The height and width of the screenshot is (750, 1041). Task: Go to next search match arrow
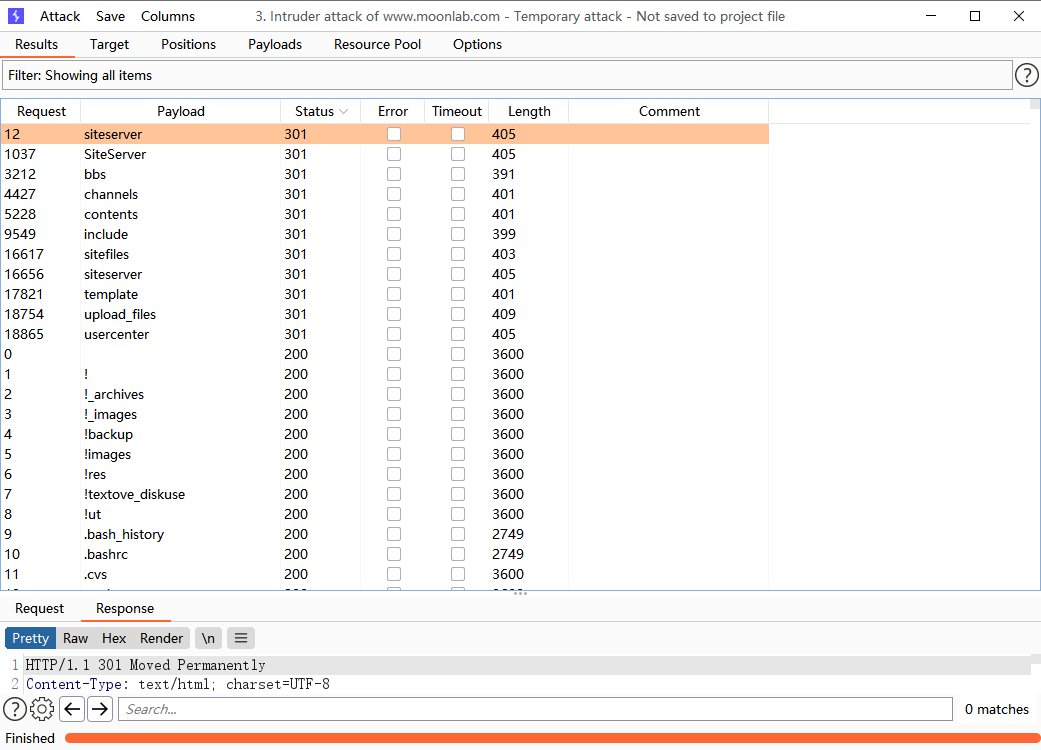[x=100, y=709]
